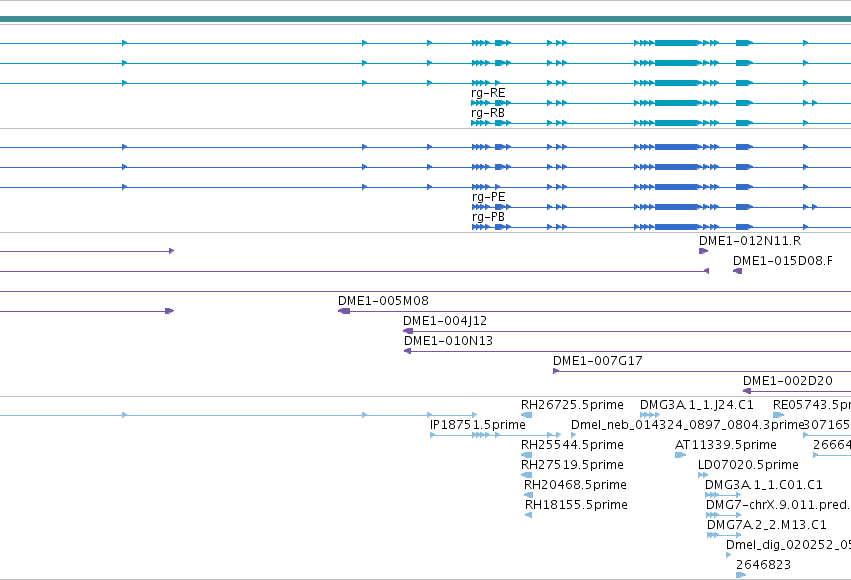Click the RH26725.5prime EST glyph
Image resolution: width=851 pixels, height=580 pixels.
pyautogui.click(x=526, y=415)
